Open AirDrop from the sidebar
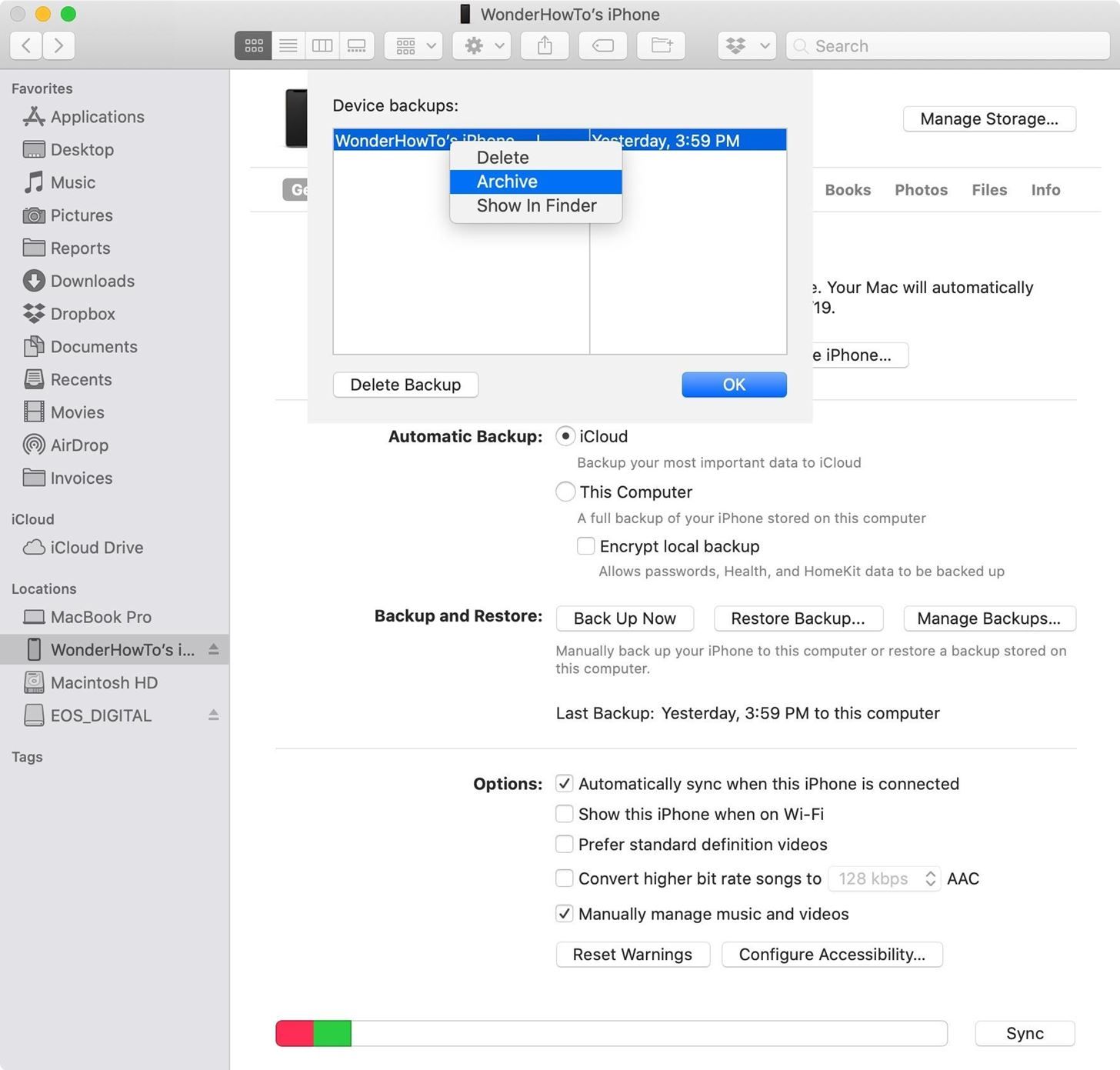Image resolution: width=1120 pixels, height=1070 pixels. pyautogui.click(x=78, y=445)
